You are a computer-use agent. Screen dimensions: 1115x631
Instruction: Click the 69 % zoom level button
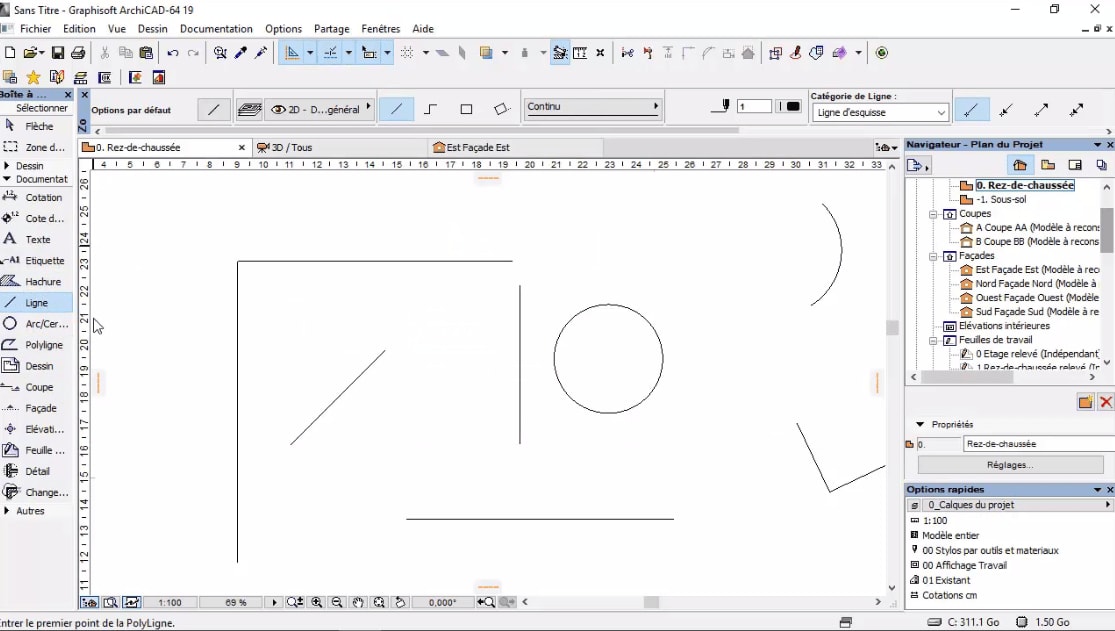[x=236, y=603]
